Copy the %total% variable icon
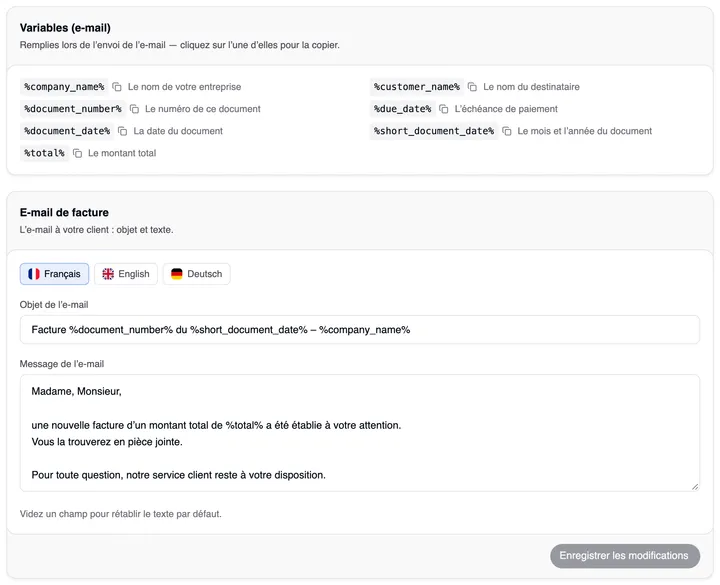Viewport: 720px width, 585px height. pyautogui.click(x=78, y=153)
